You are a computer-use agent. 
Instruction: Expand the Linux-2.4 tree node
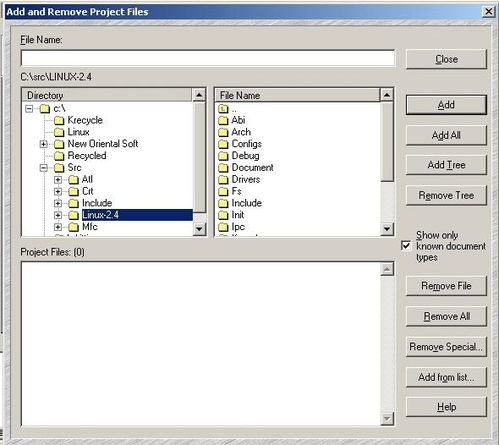[x=58, y=215]
